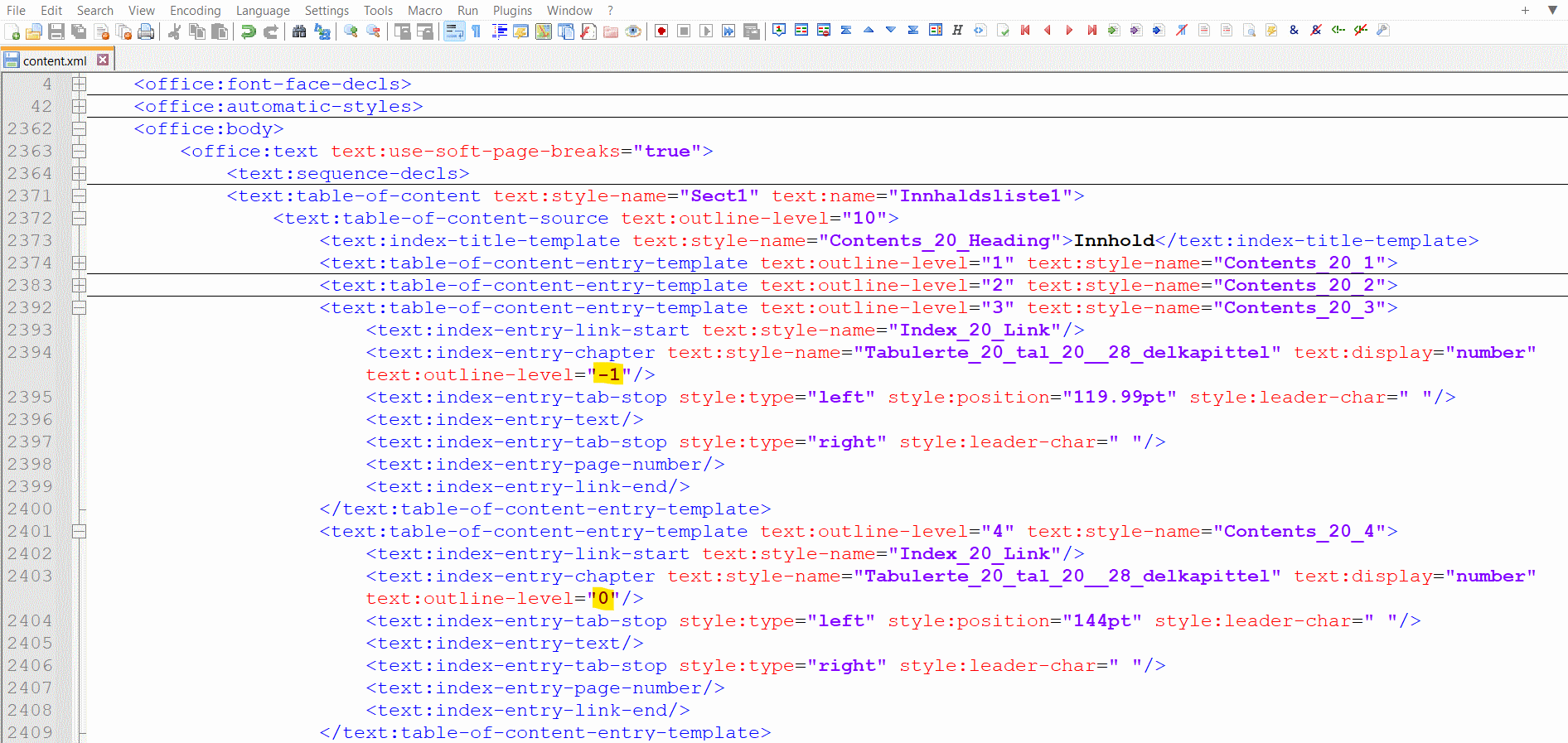
Task: Cut selection with the scissors icon
Action: coord(174,31)
